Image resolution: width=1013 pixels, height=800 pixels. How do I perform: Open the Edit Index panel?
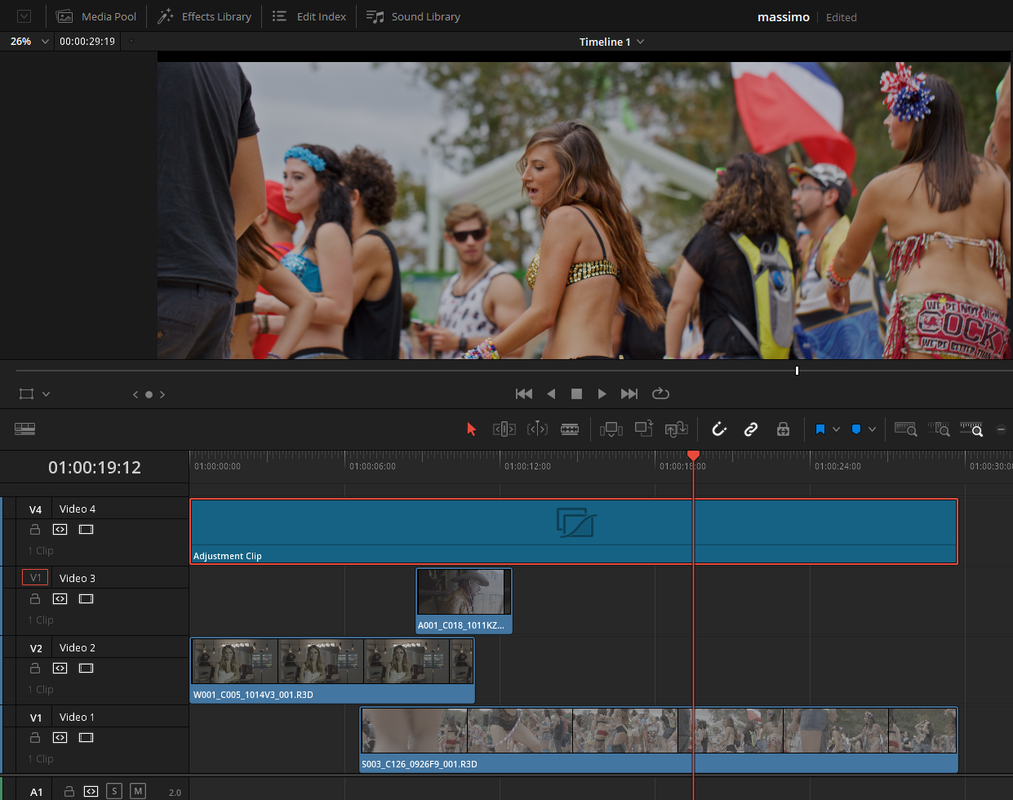pos(309,16)
